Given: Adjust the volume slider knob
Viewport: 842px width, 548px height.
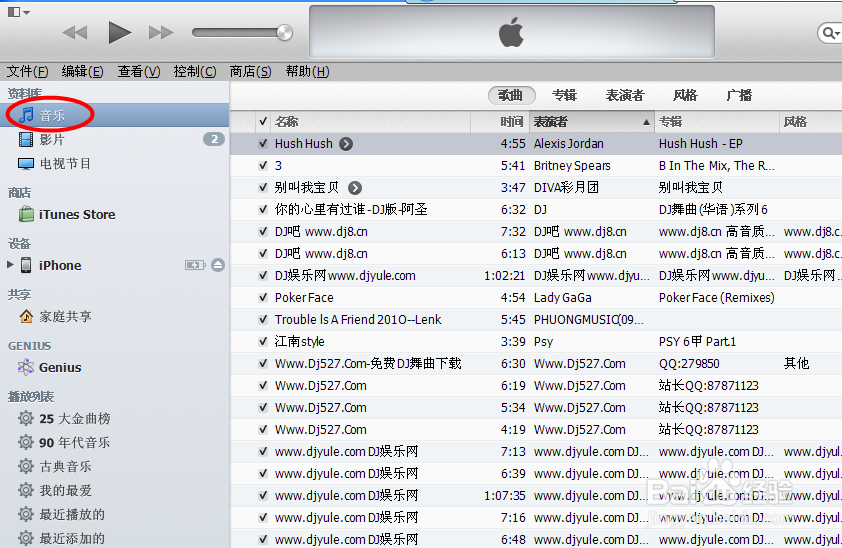Looking at the screenshot, I should pos(285,33).
